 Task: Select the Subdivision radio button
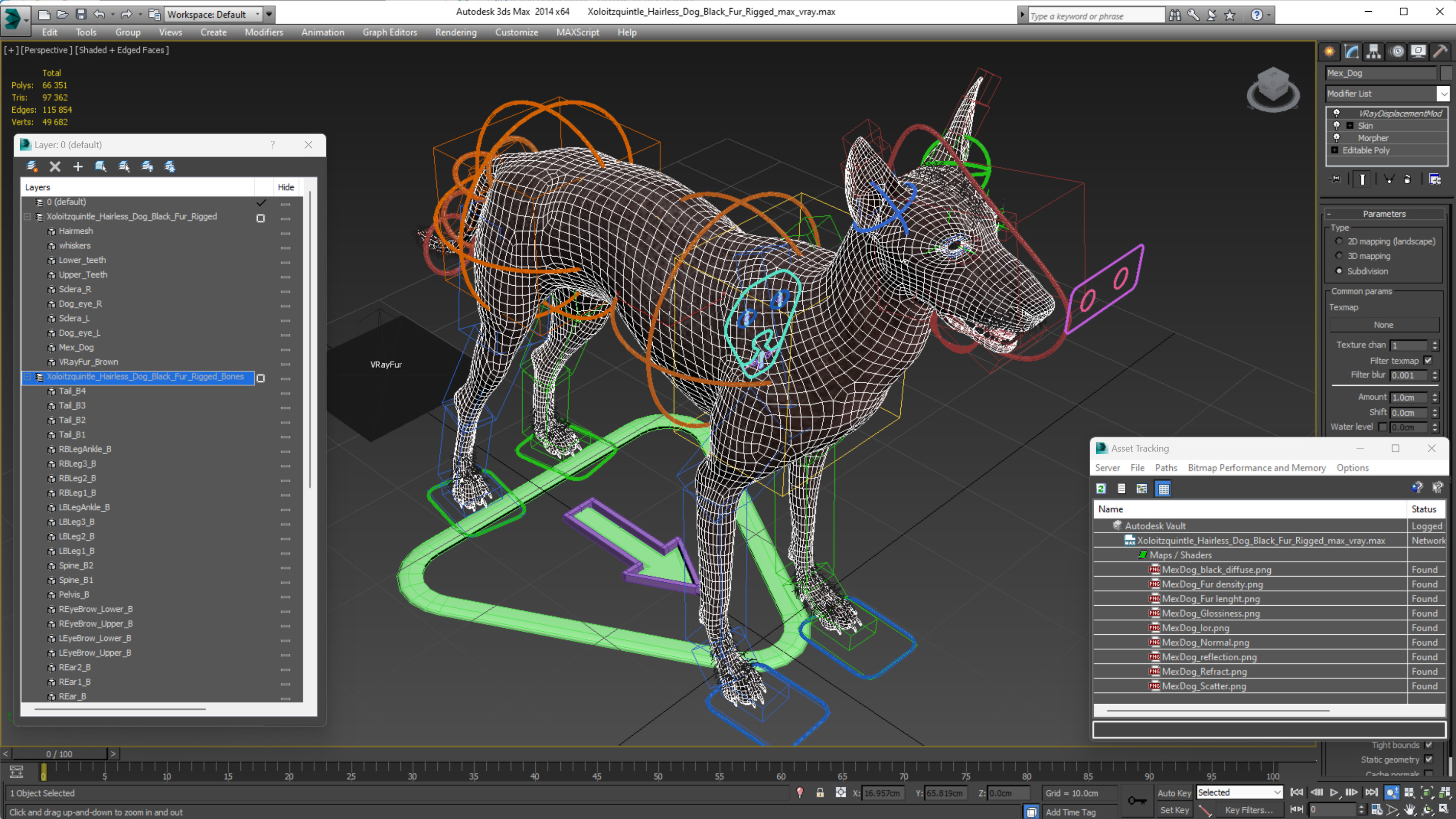click(x=1339, y=271)
